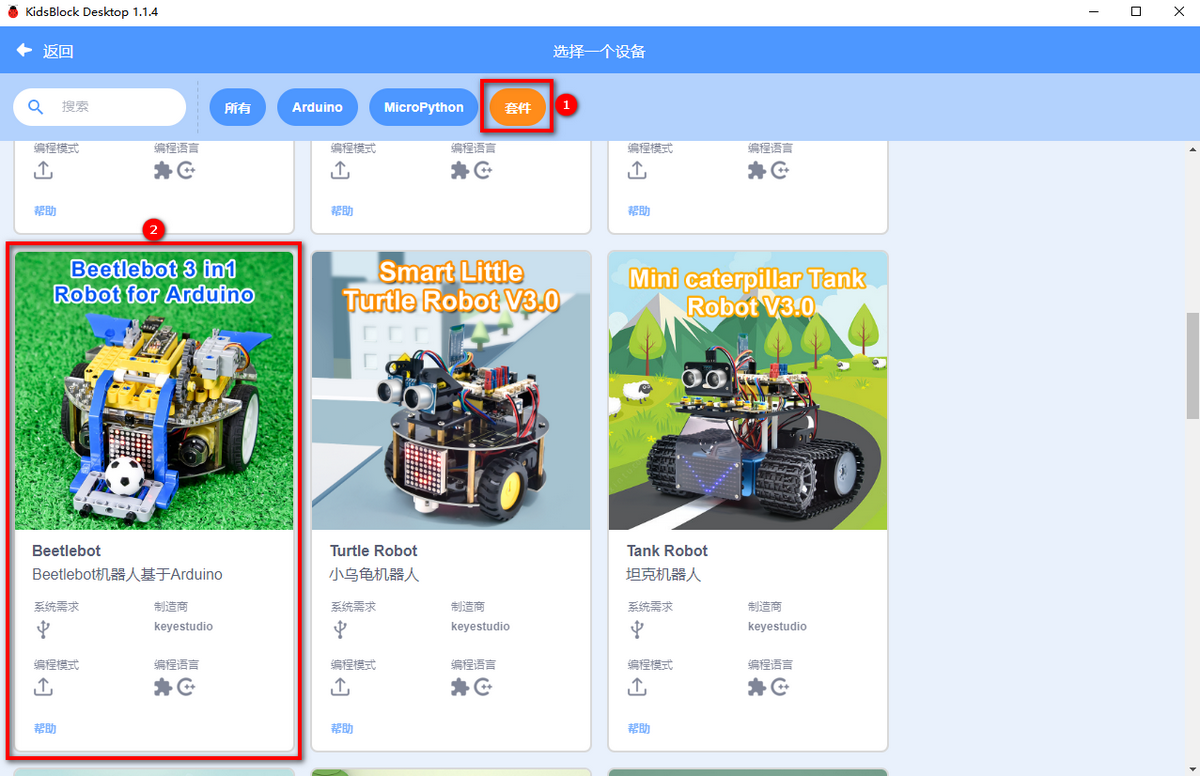
Task: Click the 小乌龟机器人 description text
Action: coord(374,575)
